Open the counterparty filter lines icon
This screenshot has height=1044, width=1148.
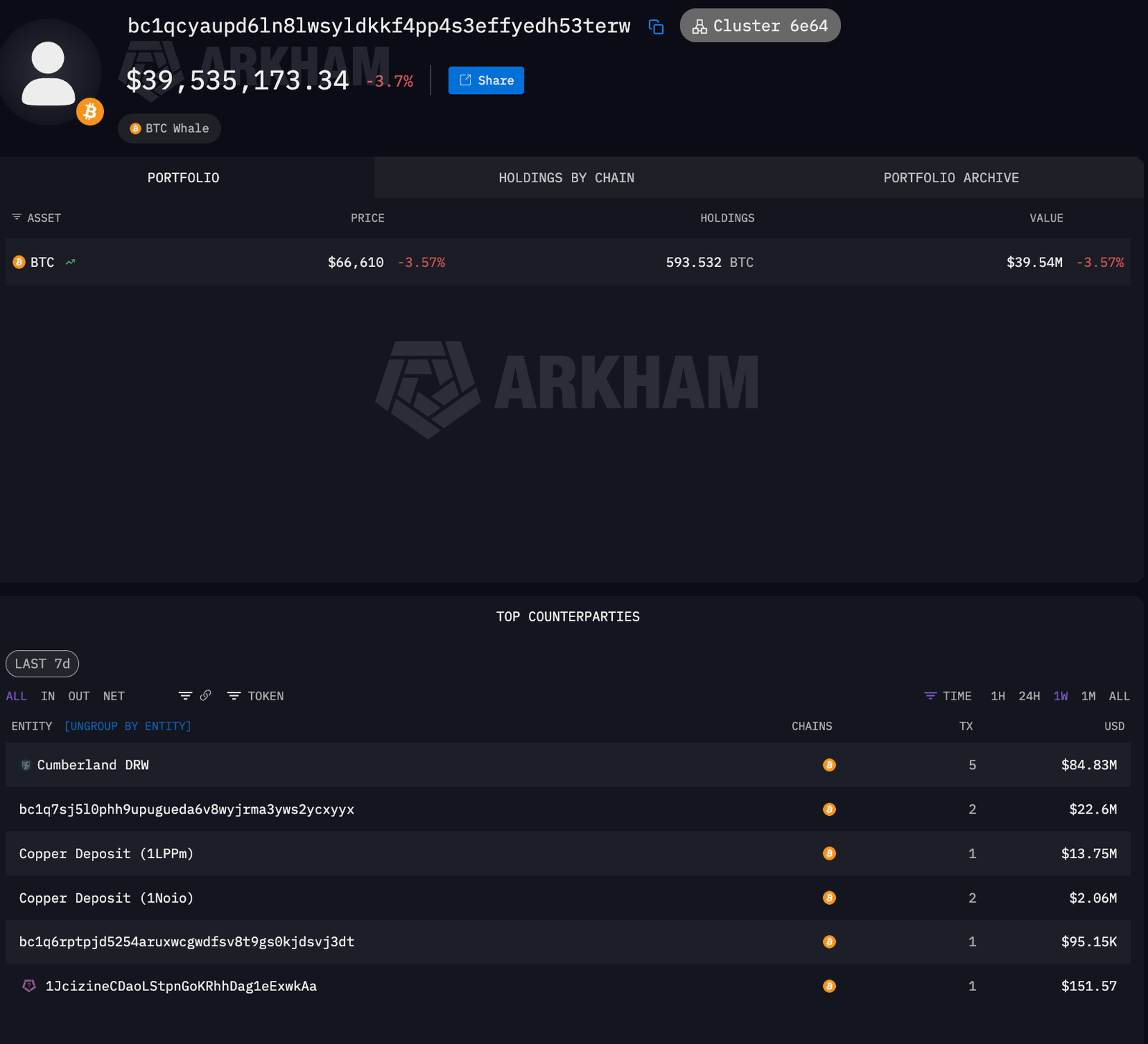point(185,695)
